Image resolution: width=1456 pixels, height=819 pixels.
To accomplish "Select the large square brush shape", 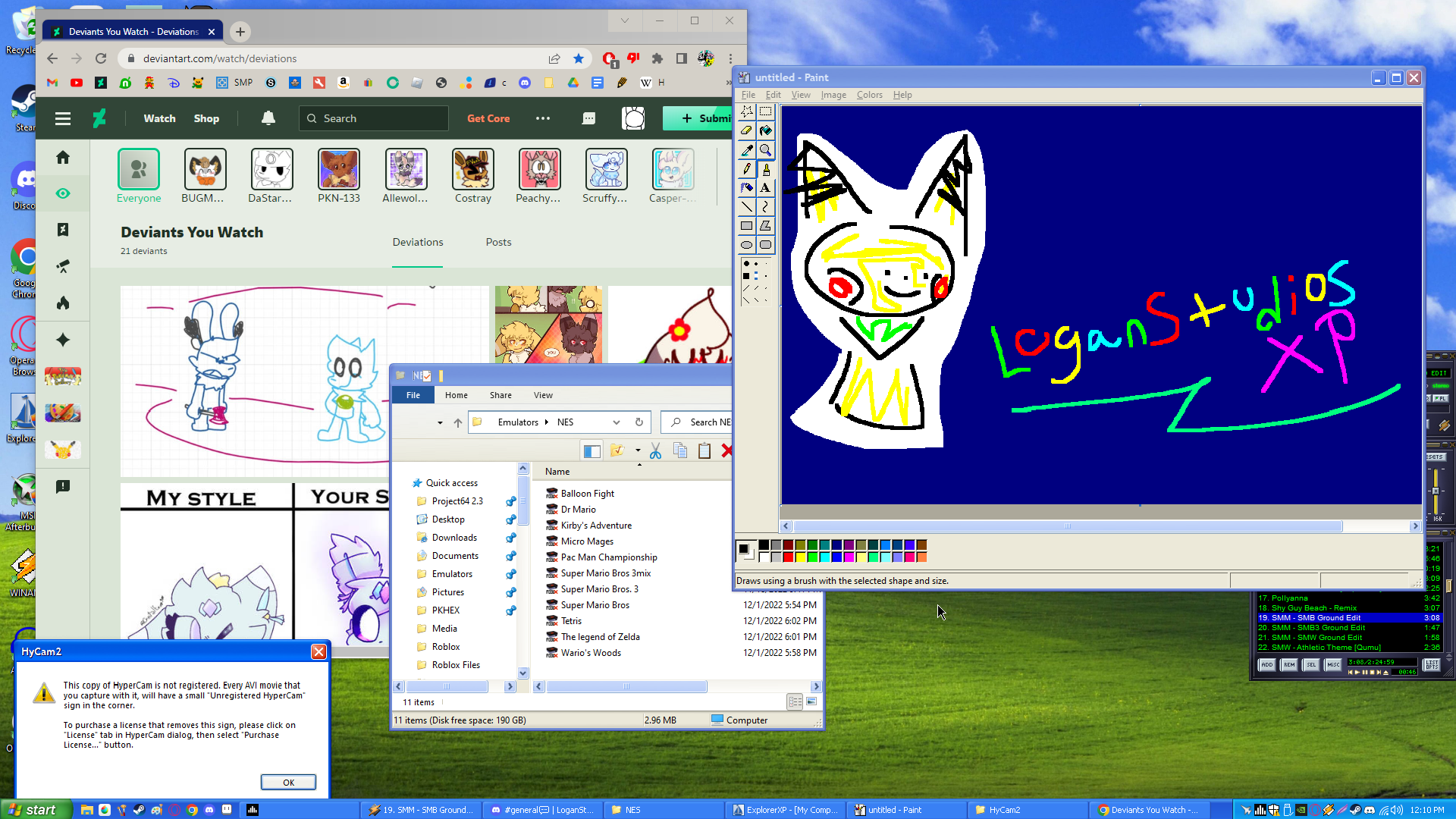I will (747, 276).
